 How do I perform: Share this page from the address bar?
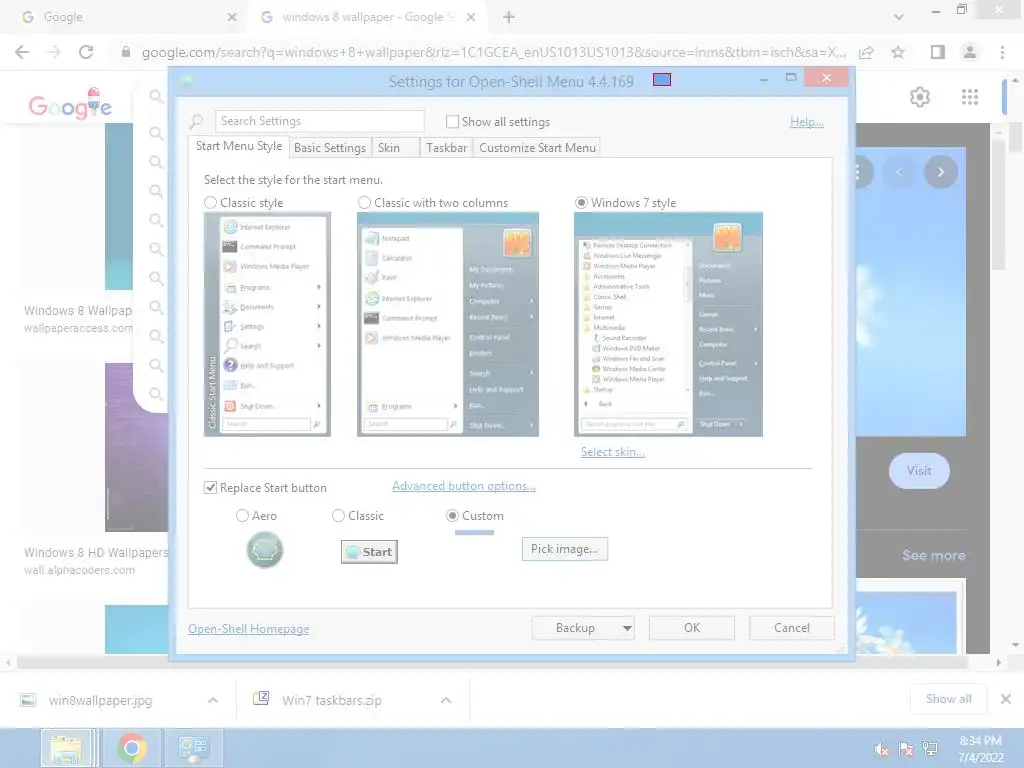[866, 52]
